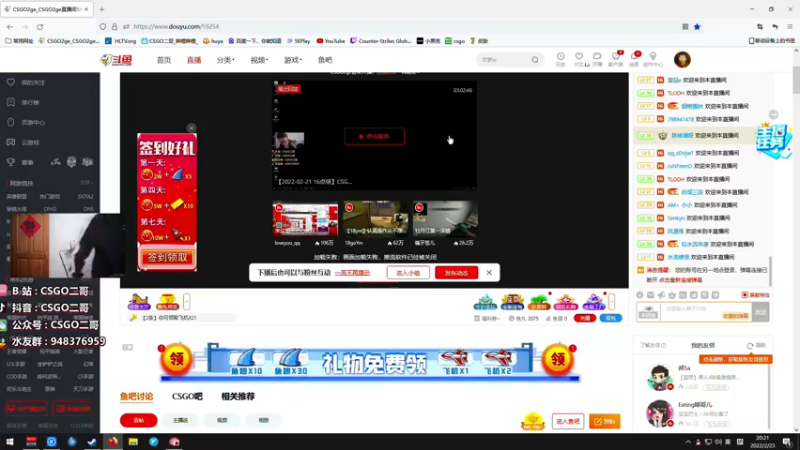The width and height of the screenshot is (800, 450).
Task: Click the blue 背包 backpack button
Action: coord(610,318)
